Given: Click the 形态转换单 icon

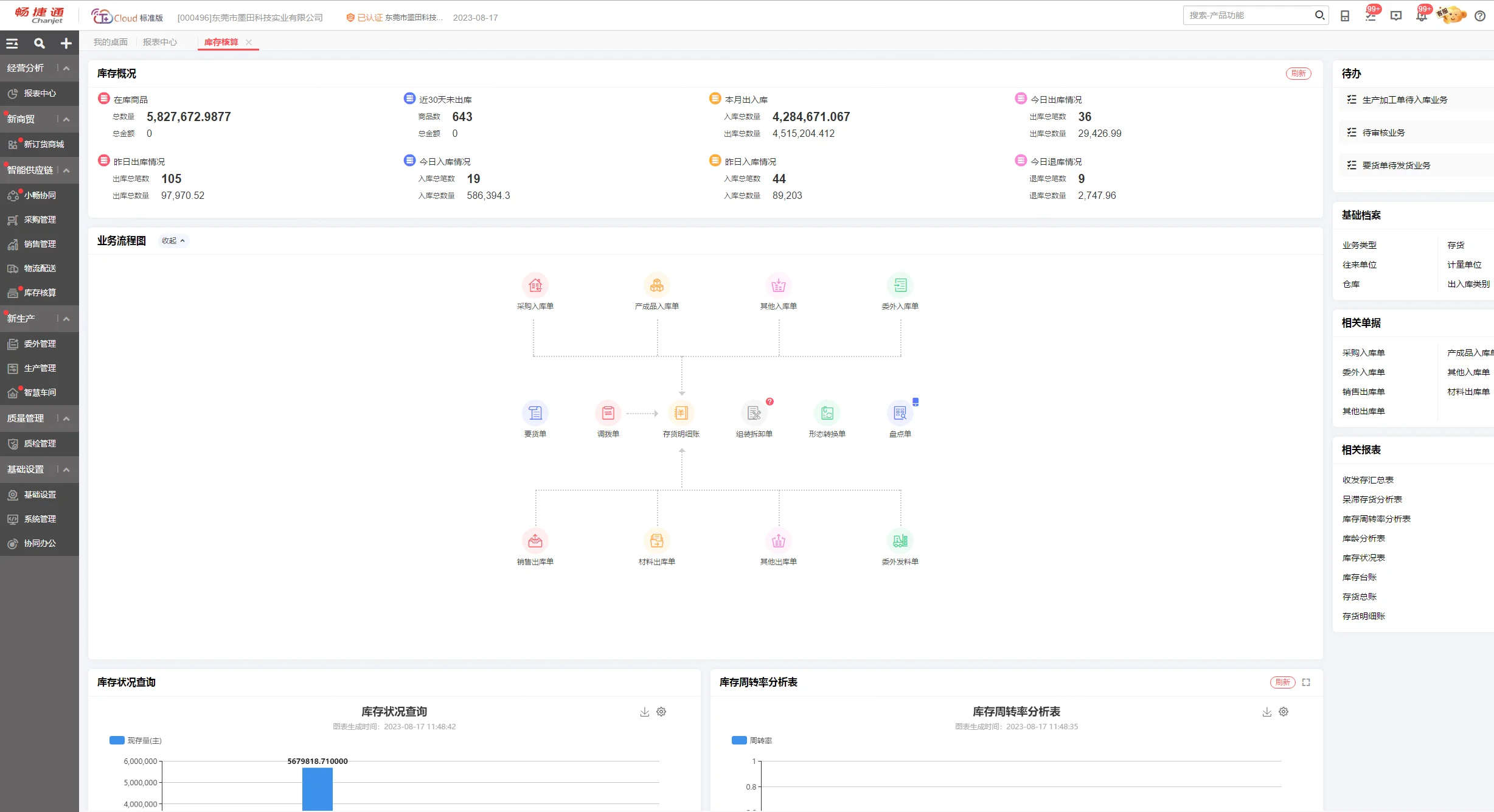Looking at the screenshot, I should [x=827, y=413].
